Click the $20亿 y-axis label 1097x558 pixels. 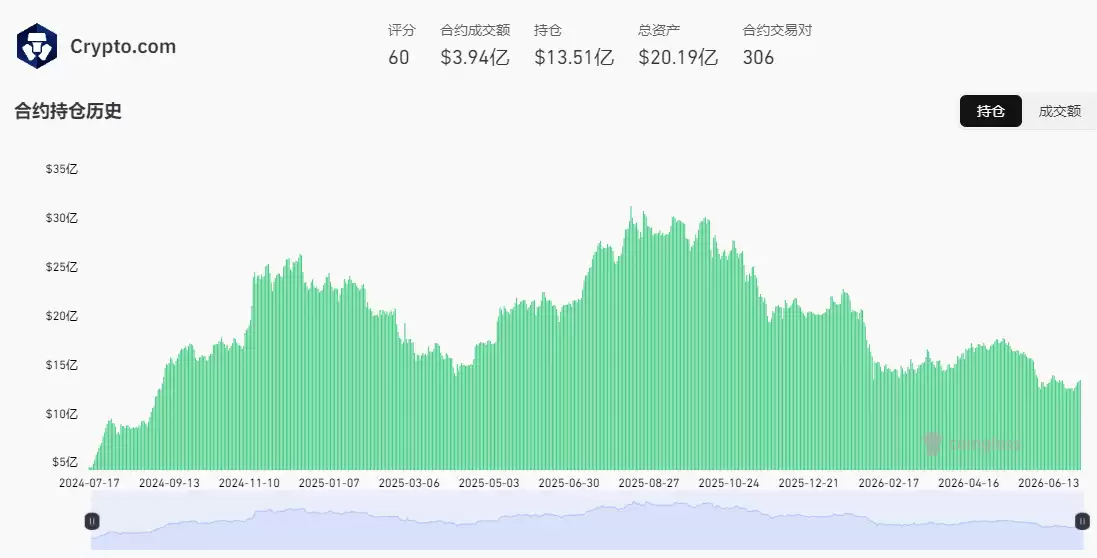click(62, 316)
